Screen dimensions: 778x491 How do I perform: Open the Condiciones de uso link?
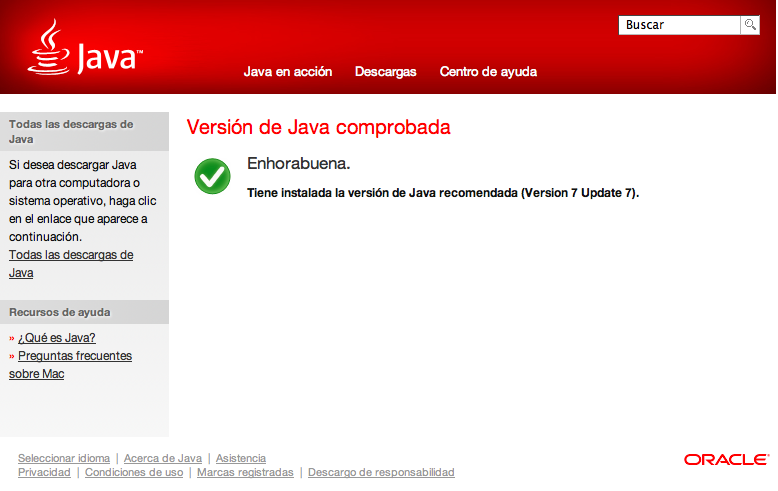coord(134,472)
